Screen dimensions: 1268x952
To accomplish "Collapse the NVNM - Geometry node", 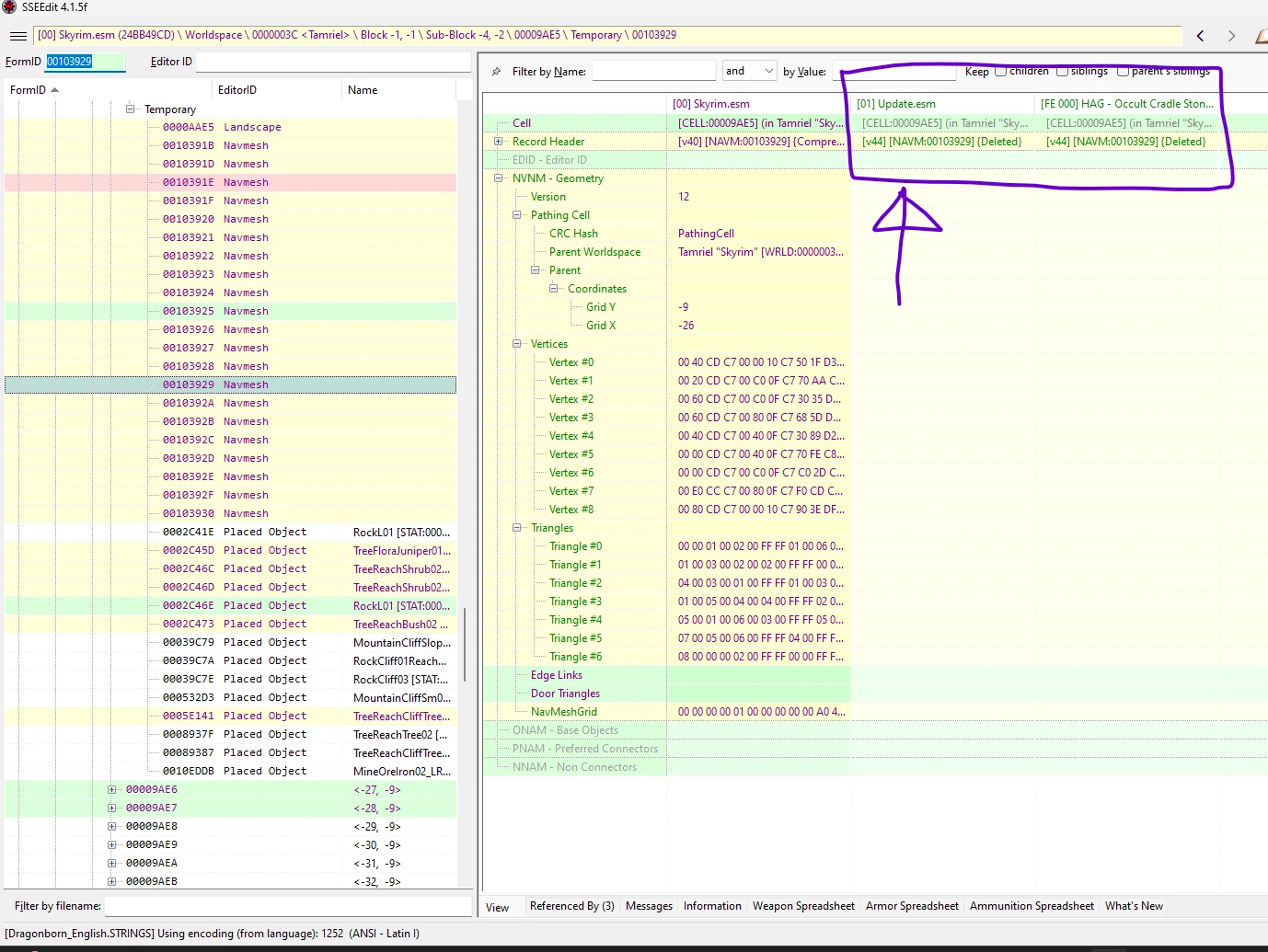I will point(499,178).
